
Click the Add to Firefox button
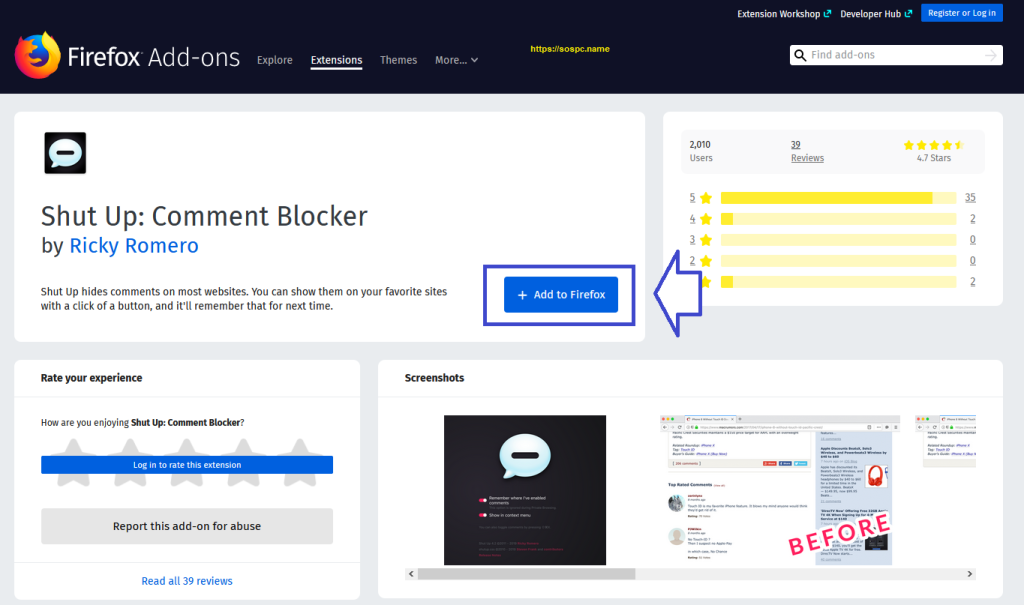(x=561, y=295)
